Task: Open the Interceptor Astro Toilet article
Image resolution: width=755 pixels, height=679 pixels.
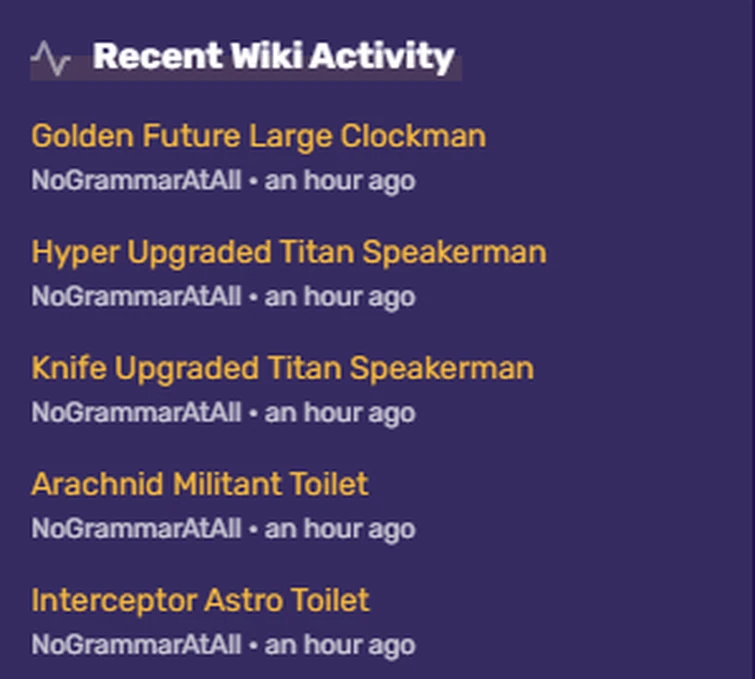Action: tap(200, 600)
